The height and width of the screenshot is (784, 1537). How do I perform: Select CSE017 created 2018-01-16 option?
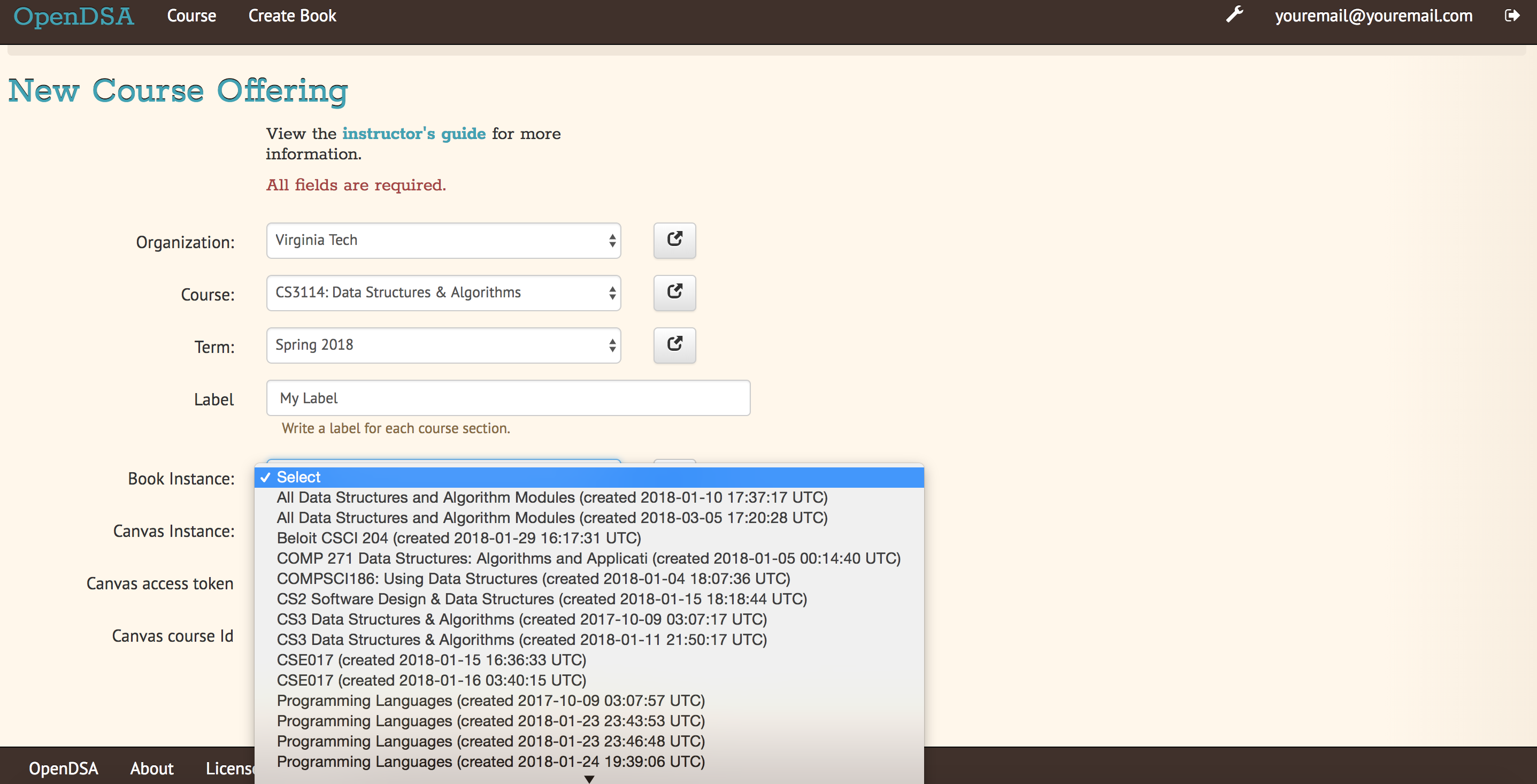pos(589,680)
